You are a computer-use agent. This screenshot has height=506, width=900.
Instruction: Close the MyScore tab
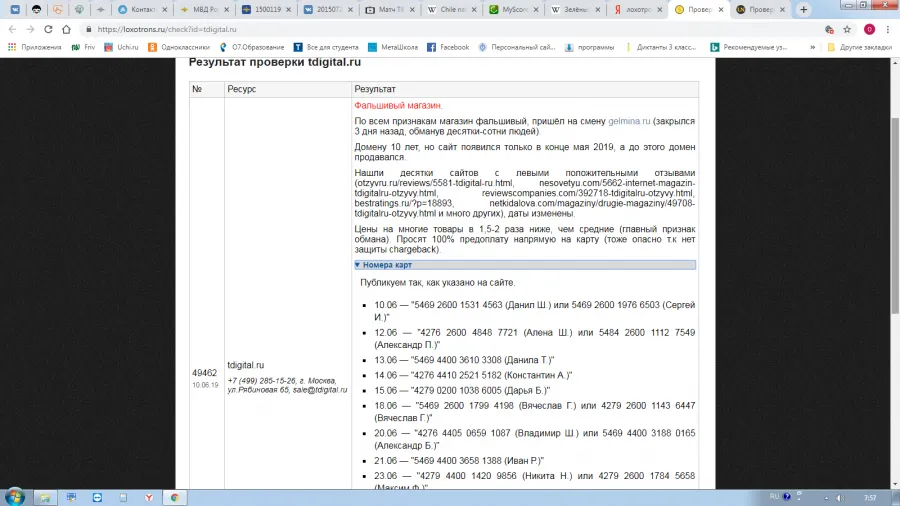point(536,10)
